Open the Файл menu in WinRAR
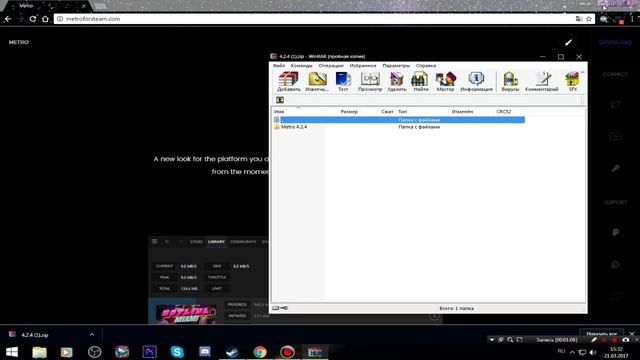The height and width of the screenshot is (360, 640). coord(279,65)
